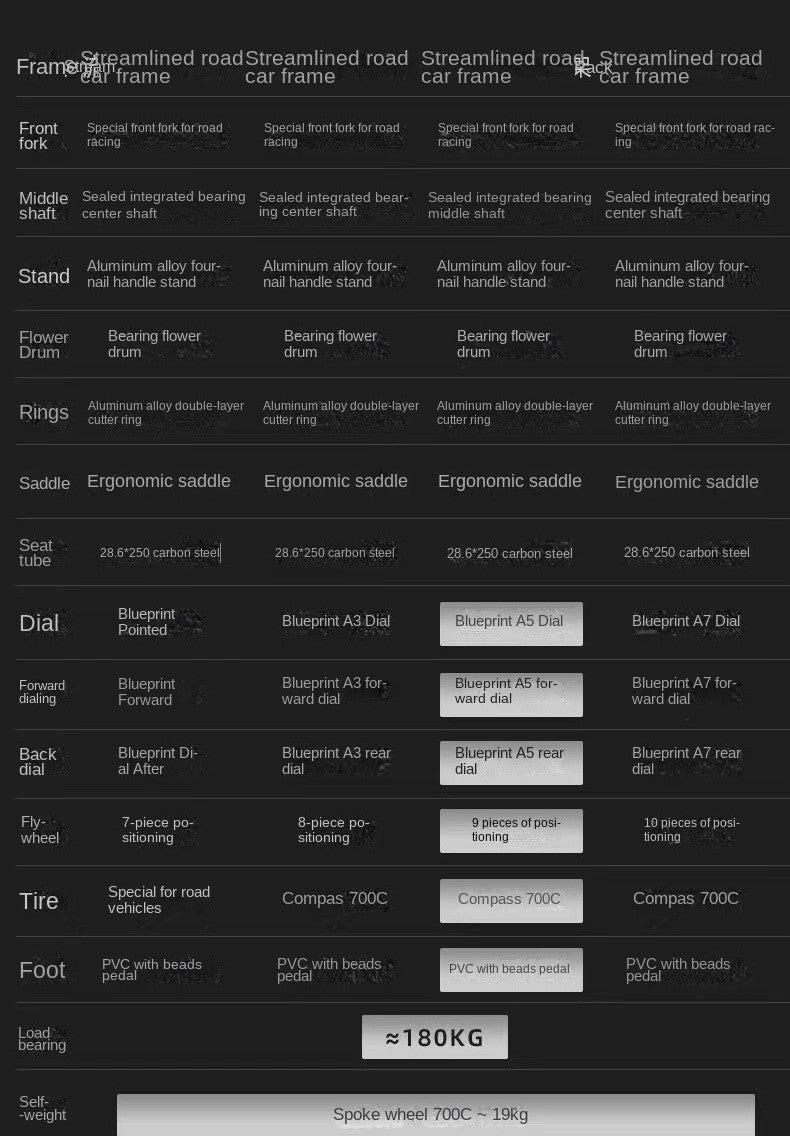Select the Blueprint A3 Dial text
Viewport: 790px width, 1136px height.
336,621
